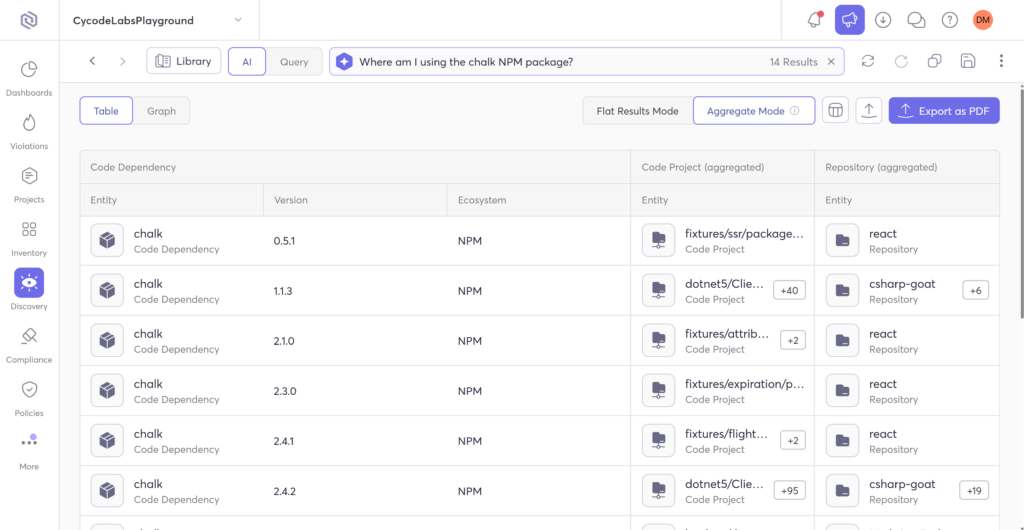
Task: Open the Dashboards sidebar section
Action: coord(29,78)
